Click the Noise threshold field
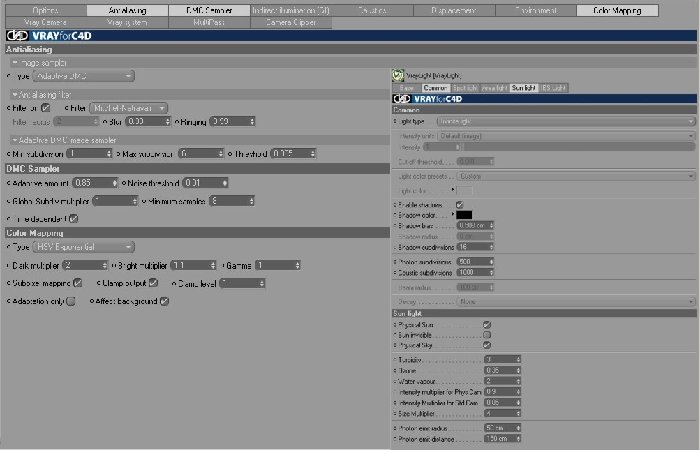 pyautogui.click(x=206, y=183)
